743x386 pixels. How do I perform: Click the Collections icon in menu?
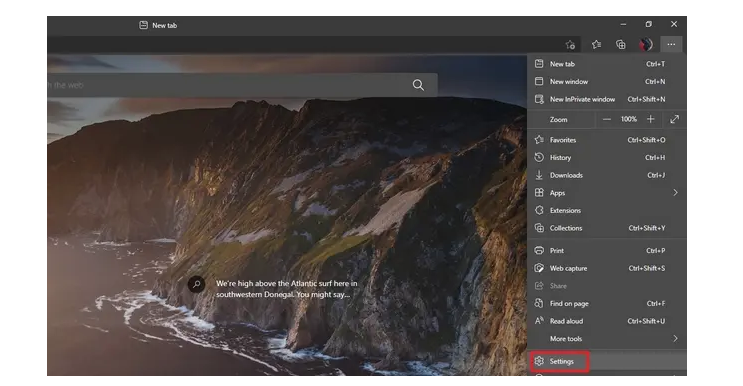point(539,228)
